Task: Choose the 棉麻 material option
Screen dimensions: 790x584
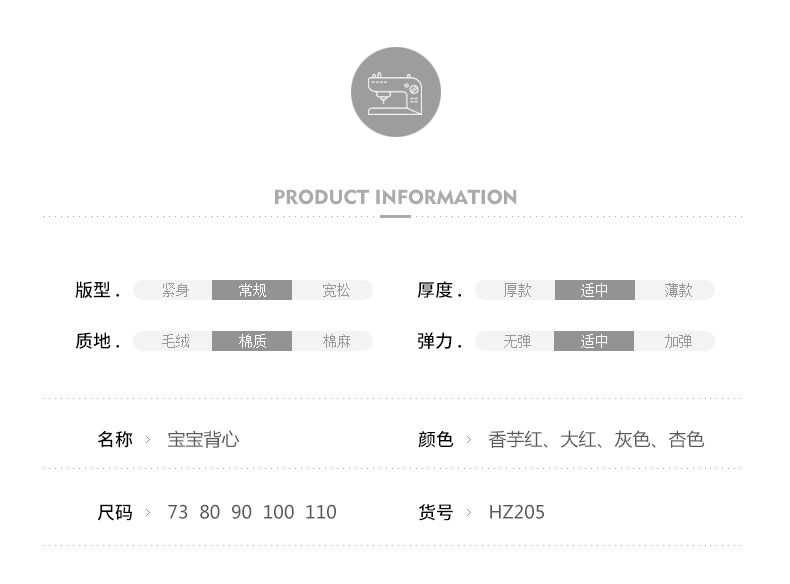Action: tap(336, 341)
